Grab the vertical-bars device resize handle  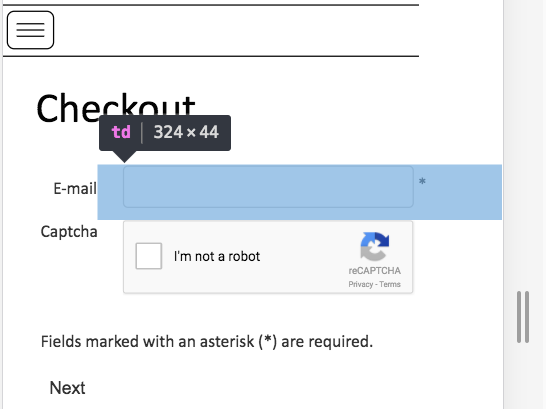(x=523, y=317)
